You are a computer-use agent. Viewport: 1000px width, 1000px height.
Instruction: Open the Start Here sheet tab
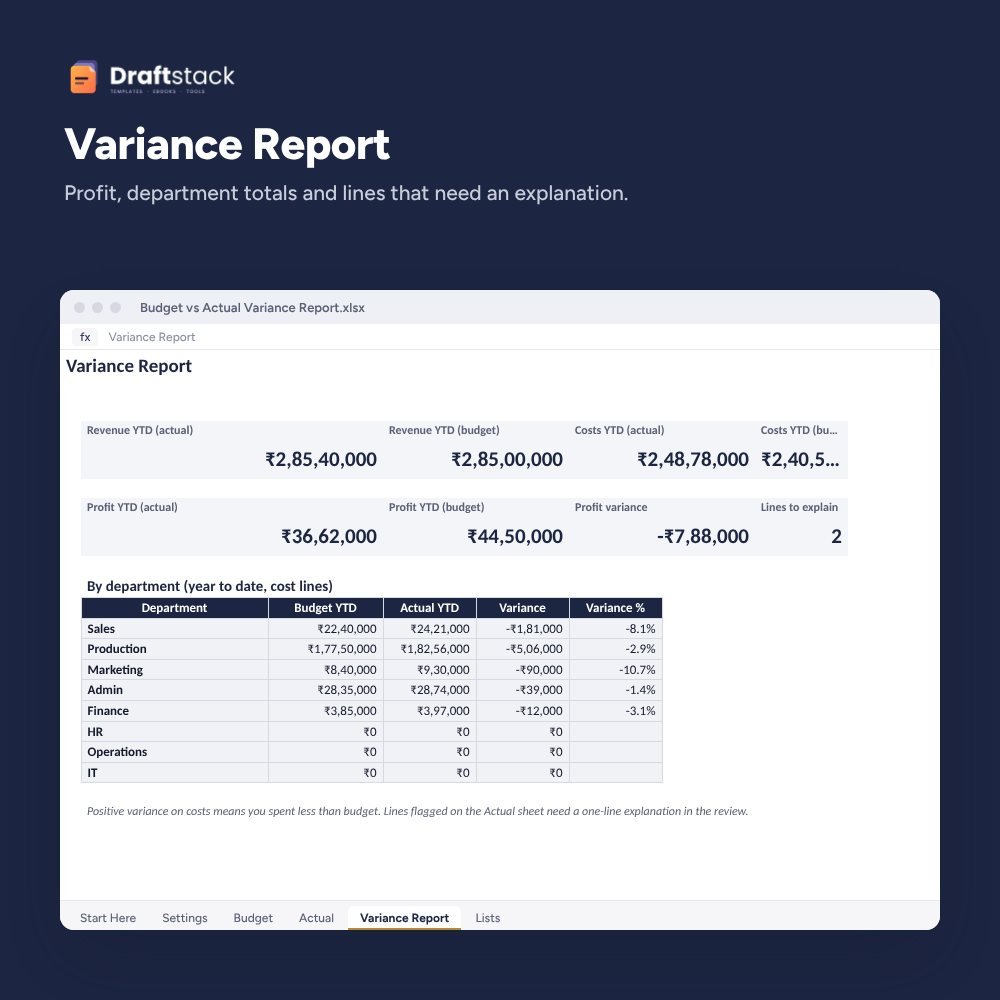108,918
